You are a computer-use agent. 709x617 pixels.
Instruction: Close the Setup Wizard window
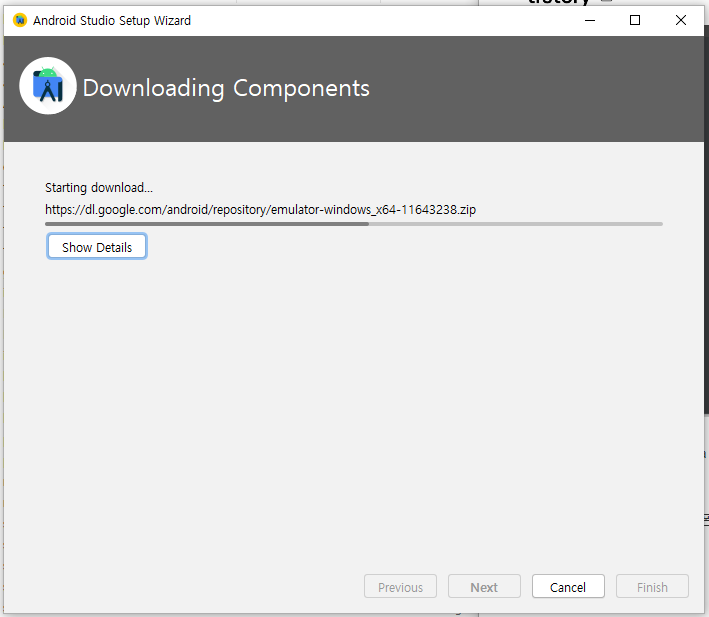(x=681, y=20)
